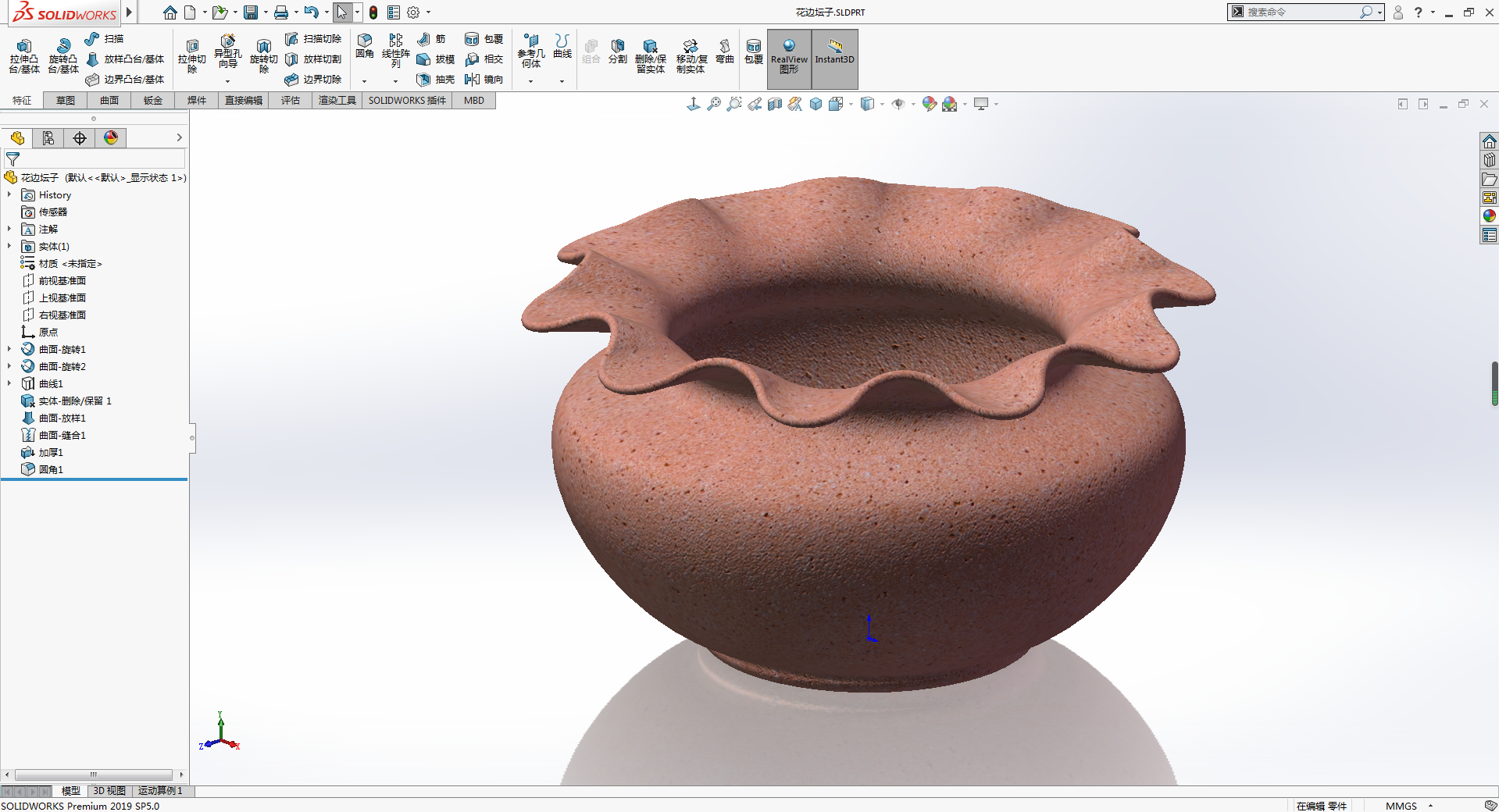Open the MBD ribbon tab

474,101
